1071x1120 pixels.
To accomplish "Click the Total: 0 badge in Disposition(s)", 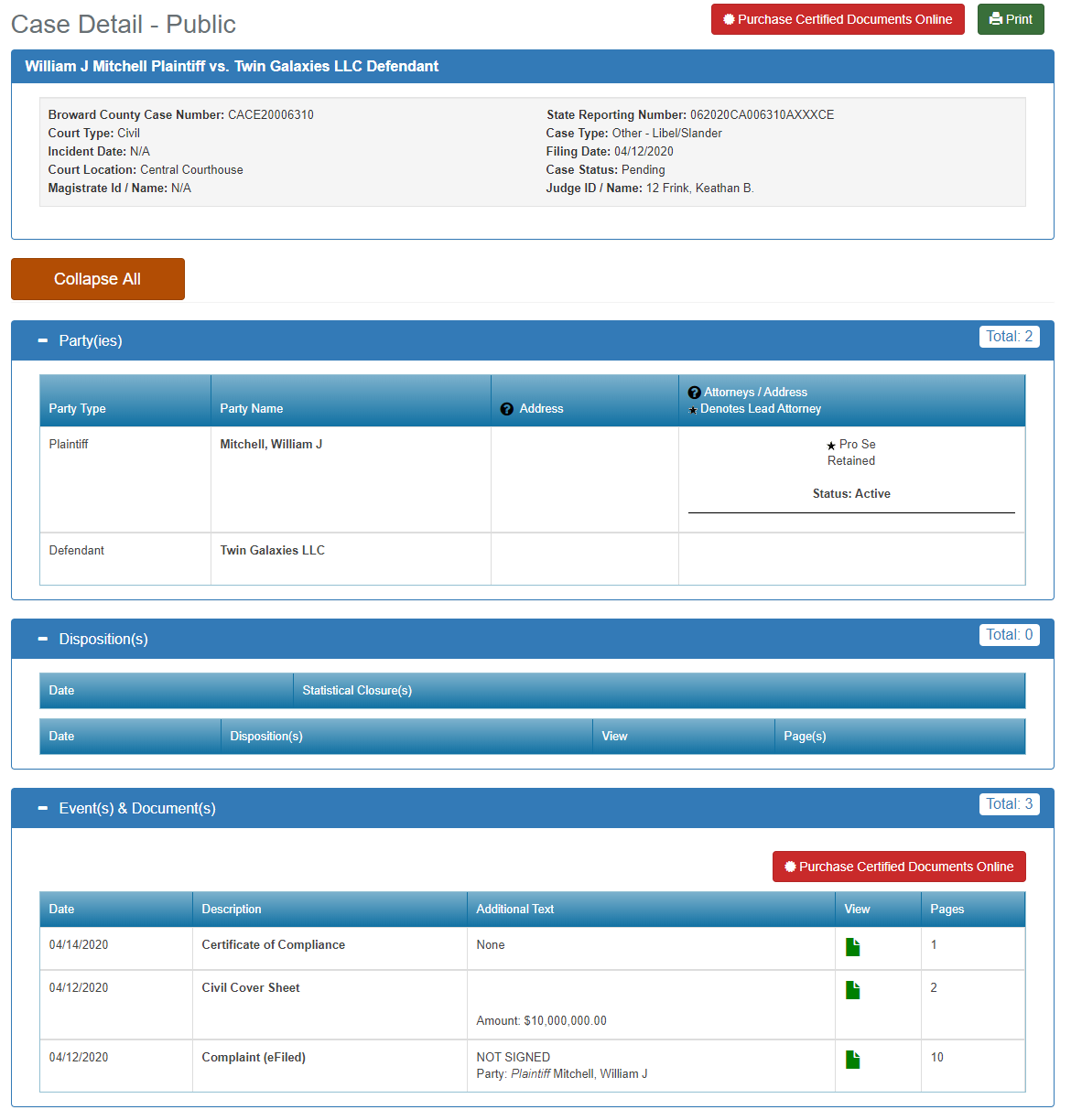I will pyautogui.click(x=1009, y=635).
